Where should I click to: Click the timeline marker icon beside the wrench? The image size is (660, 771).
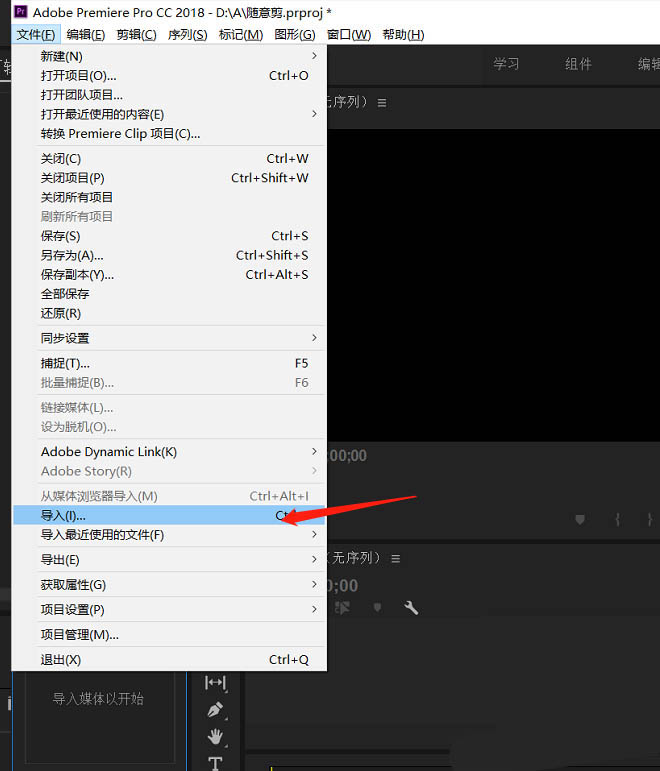point(377,607)
